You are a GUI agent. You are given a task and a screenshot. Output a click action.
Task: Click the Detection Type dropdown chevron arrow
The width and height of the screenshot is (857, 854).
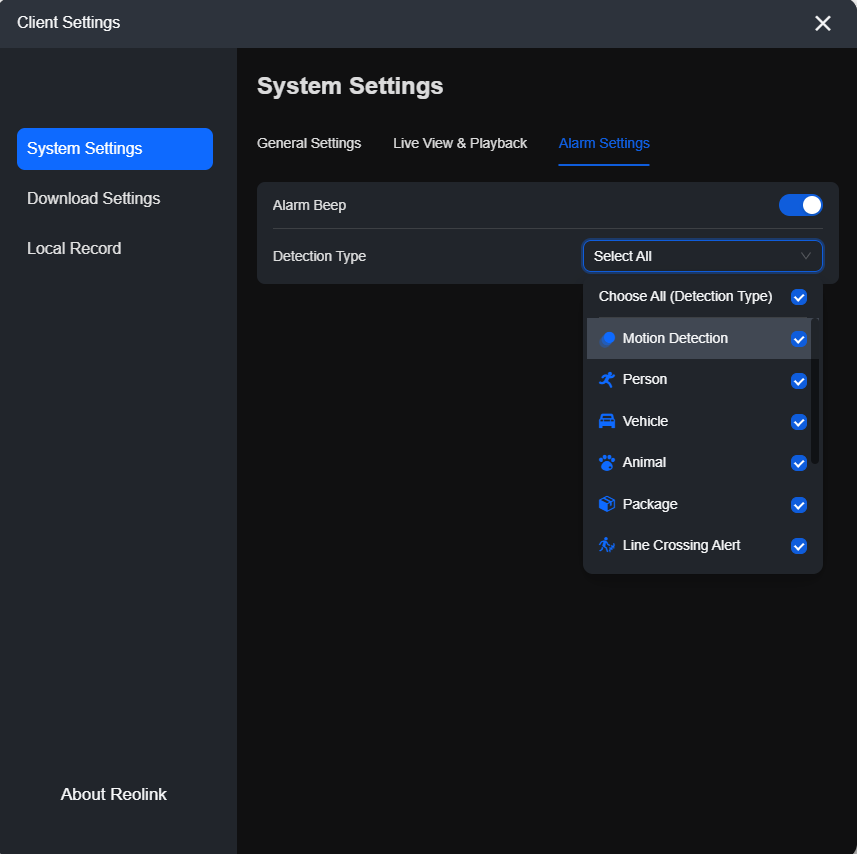805,256
